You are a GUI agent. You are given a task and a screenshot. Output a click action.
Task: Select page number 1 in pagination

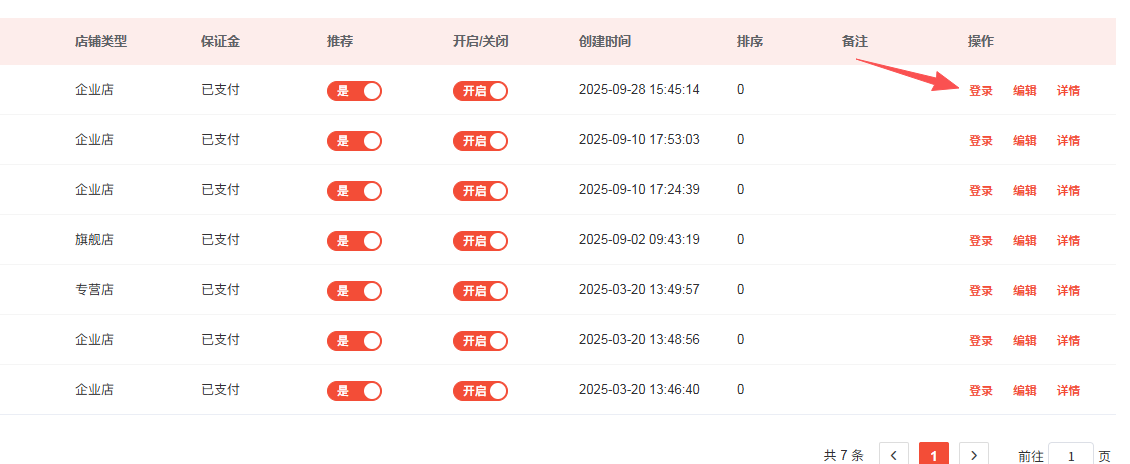[x=933, y=455]
